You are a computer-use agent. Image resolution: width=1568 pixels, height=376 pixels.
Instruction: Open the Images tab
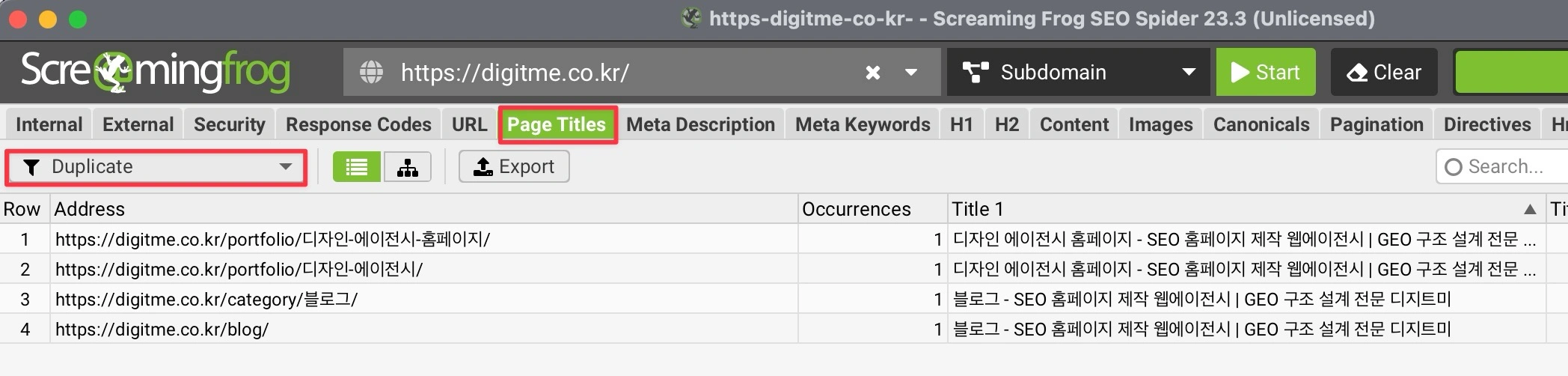tap(1160, 124)
